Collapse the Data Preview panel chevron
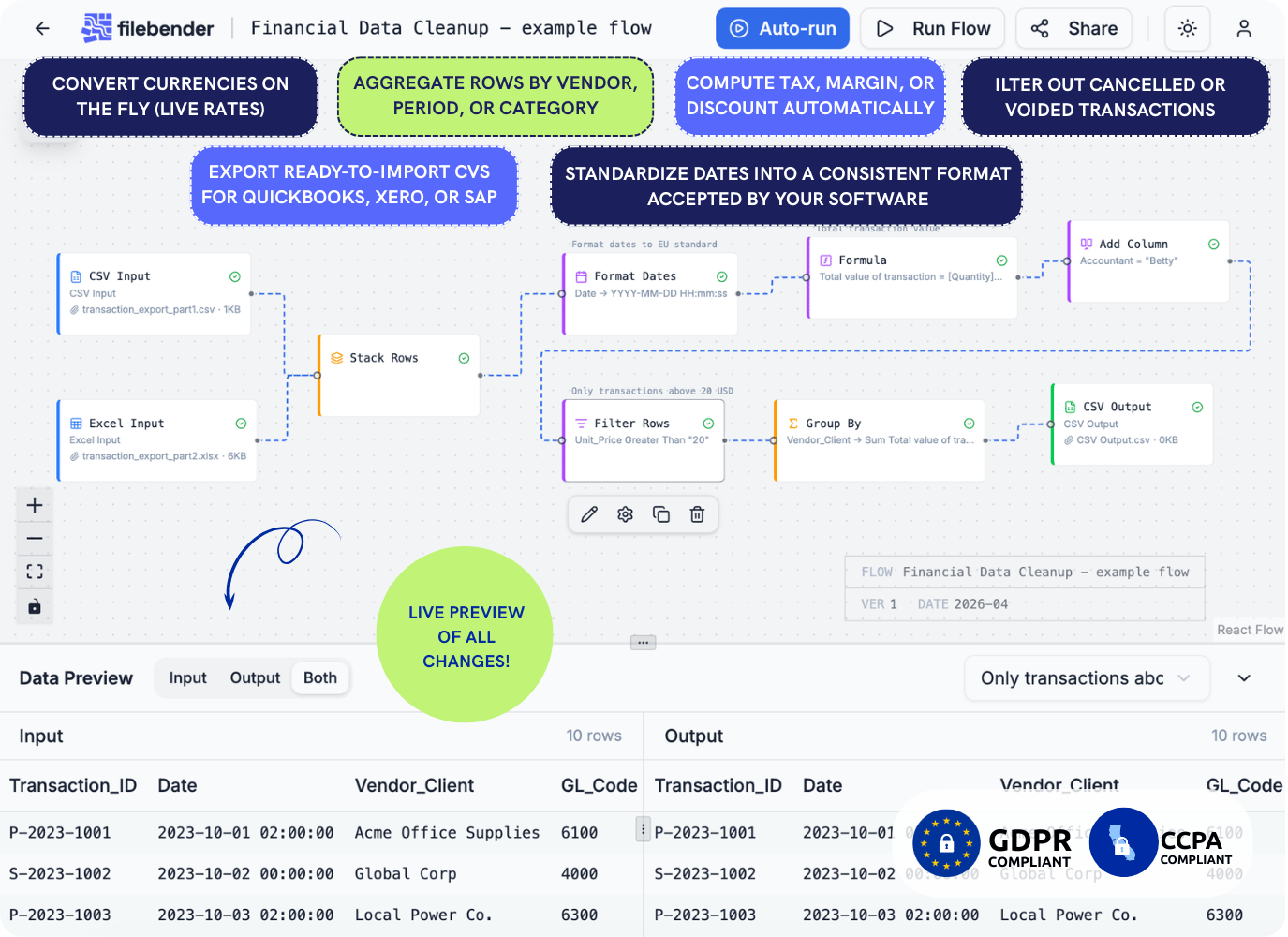1288x937 pixels. (1243, 678)
